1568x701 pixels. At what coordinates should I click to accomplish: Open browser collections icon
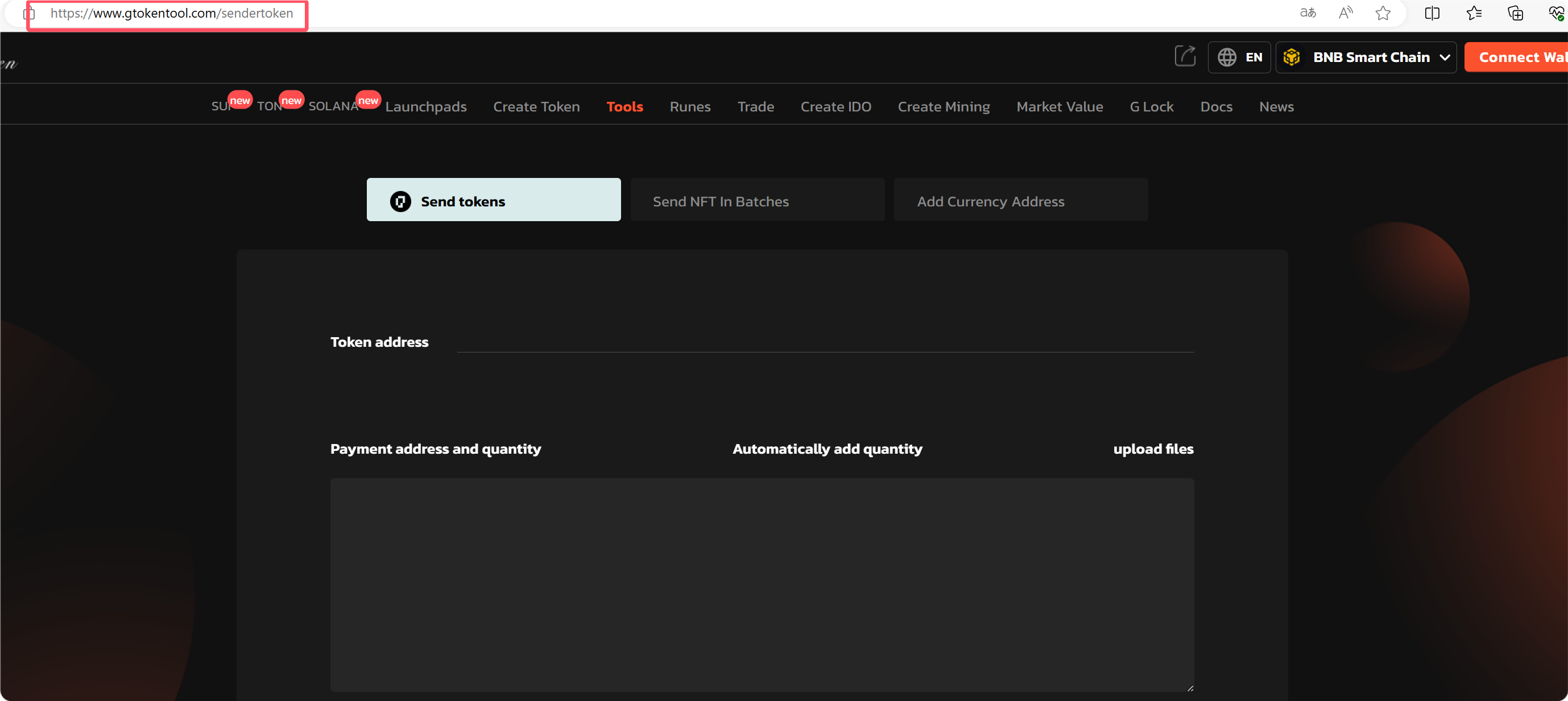tap(1515, 13)
